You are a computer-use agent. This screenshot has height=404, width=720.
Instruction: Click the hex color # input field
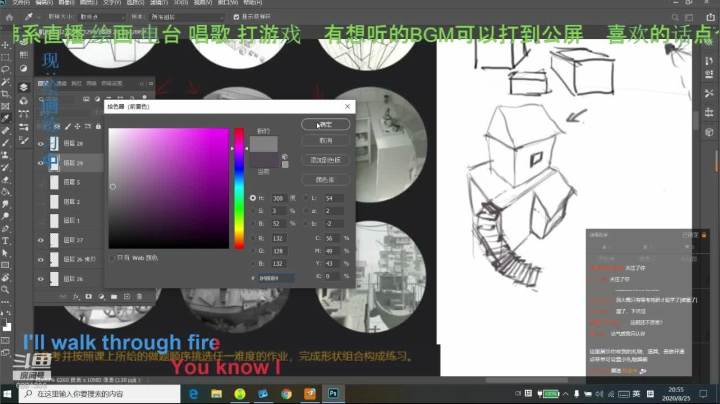point(276,278)
